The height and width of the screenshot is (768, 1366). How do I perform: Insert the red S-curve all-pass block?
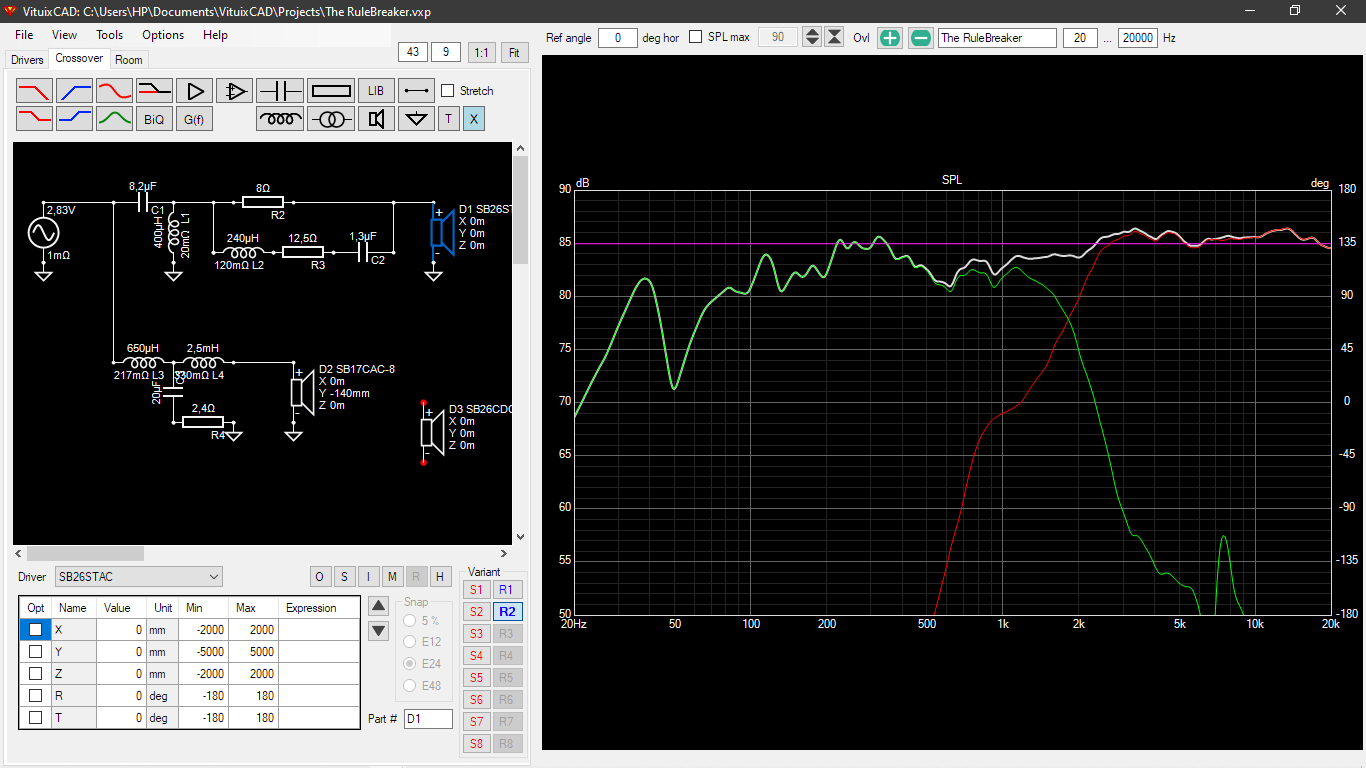(115, 91)
